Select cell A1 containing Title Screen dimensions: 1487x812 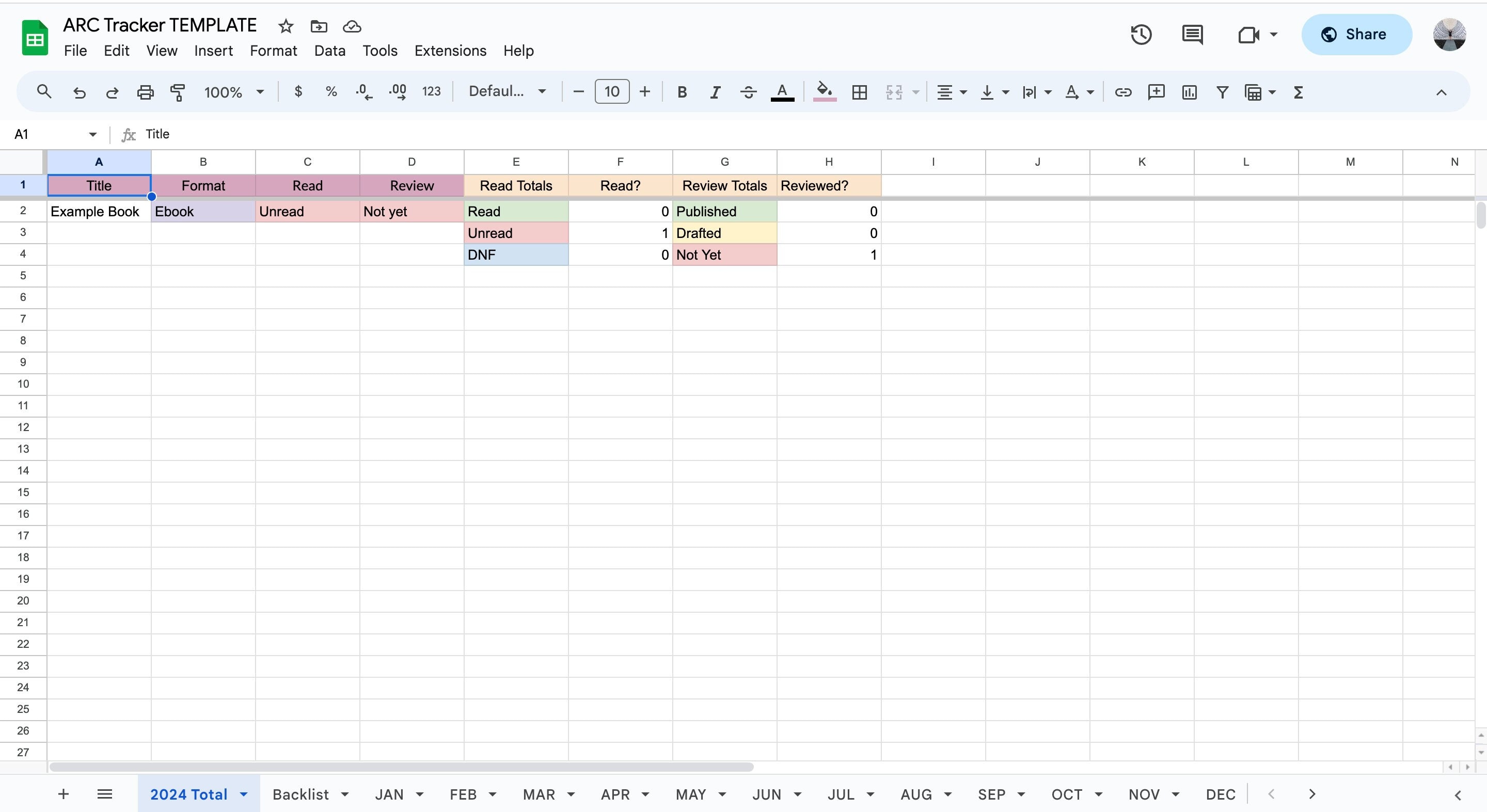pyautogui.click(x=99, y=185)
